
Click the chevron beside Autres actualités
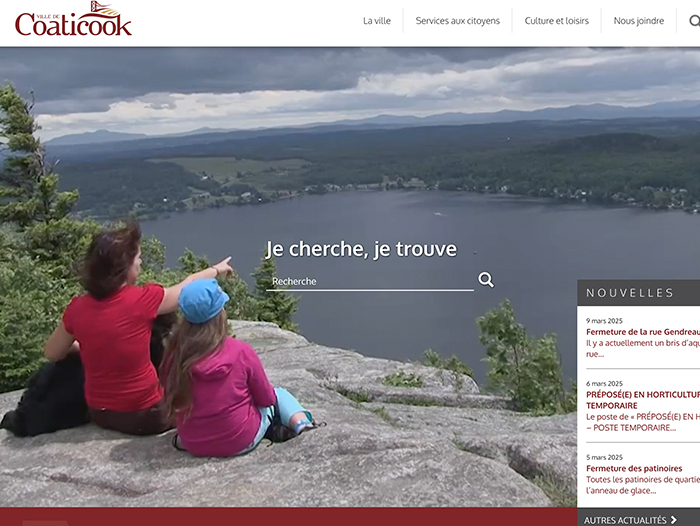tap(673, 520)
